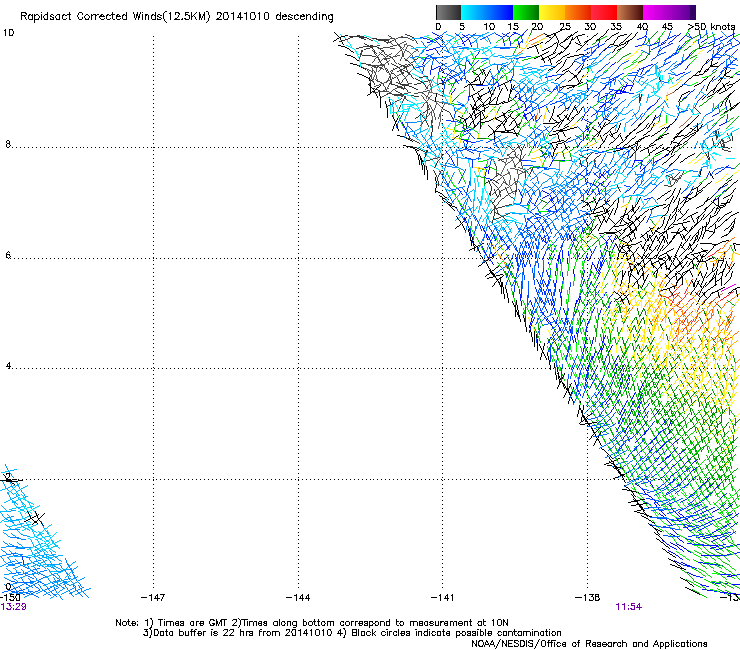Image resolution: width=740 pixels, height=650 pixels.
Task: Click the 'Note: 1) Times are GMT' line
Action: click(312, 623)
